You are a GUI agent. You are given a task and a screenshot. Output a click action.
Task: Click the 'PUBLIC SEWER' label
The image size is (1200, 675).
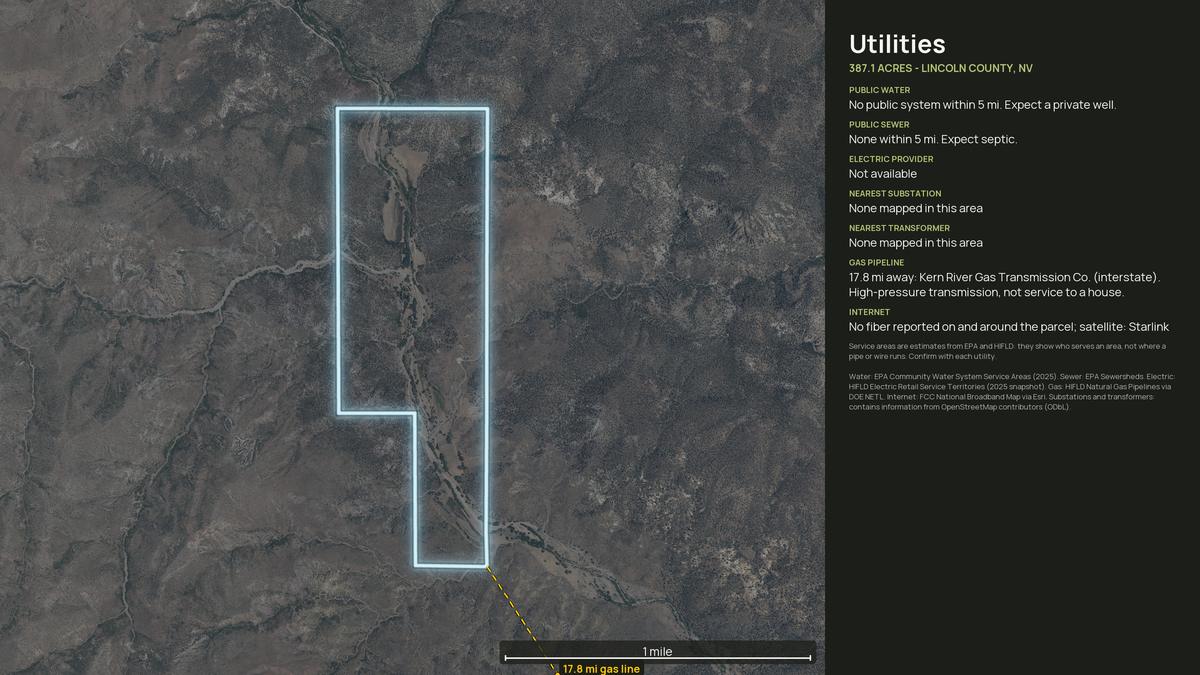click(x=879, y=125)
